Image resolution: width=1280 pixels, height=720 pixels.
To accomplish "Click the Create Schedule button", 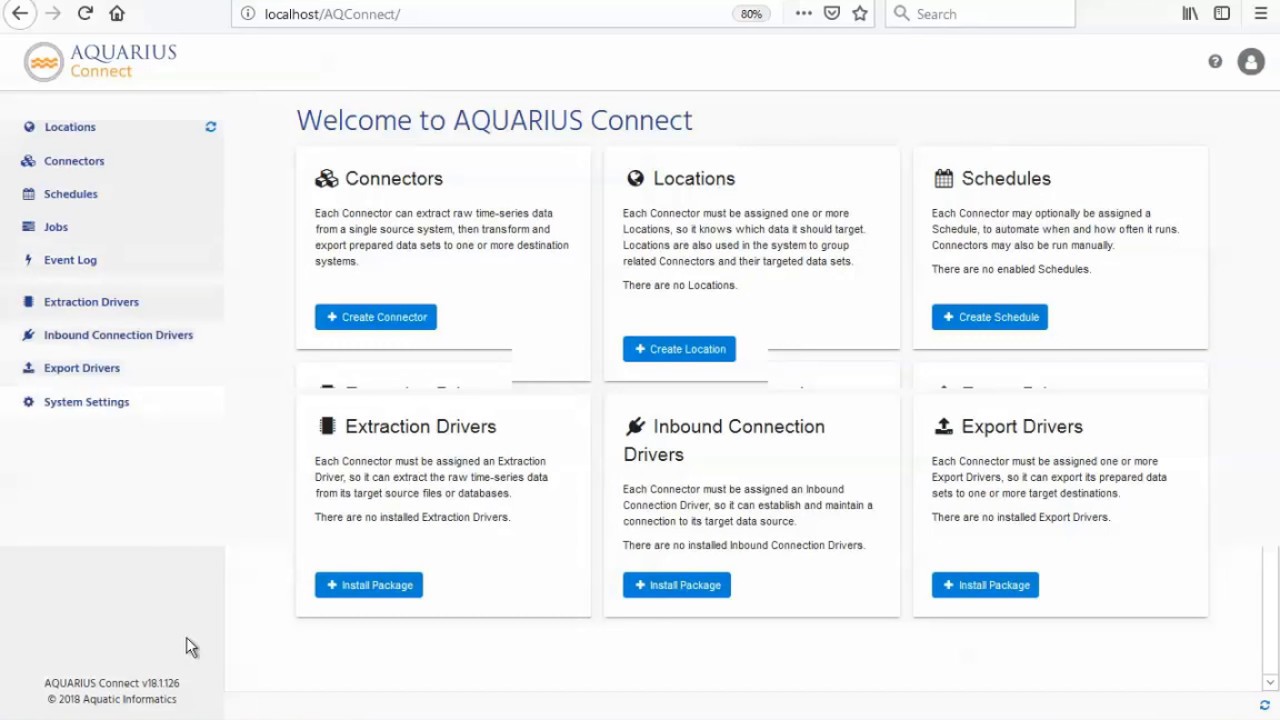I will pyautogui.click(x=990, y=317).
